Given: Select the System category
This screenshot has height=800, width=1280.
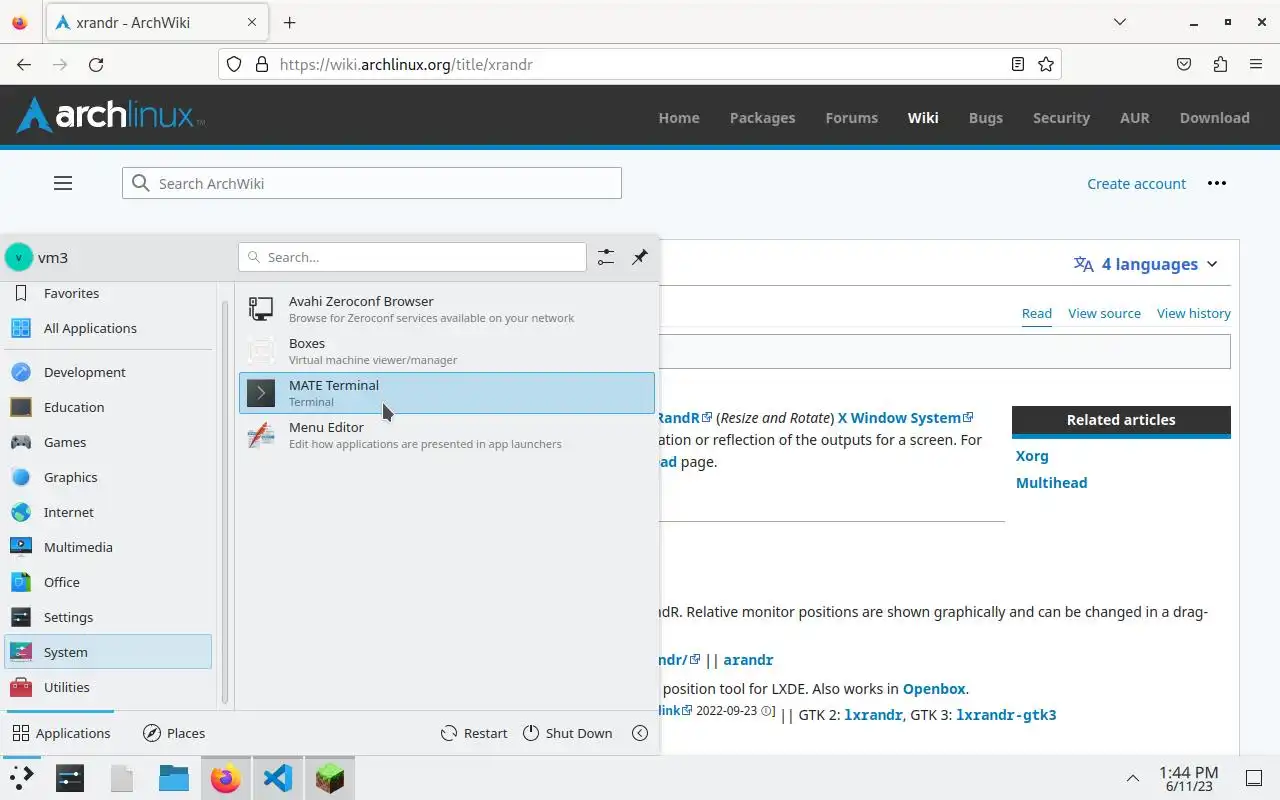Looking at the screenshot, I should pyautogui.click(x=108, y=652).
